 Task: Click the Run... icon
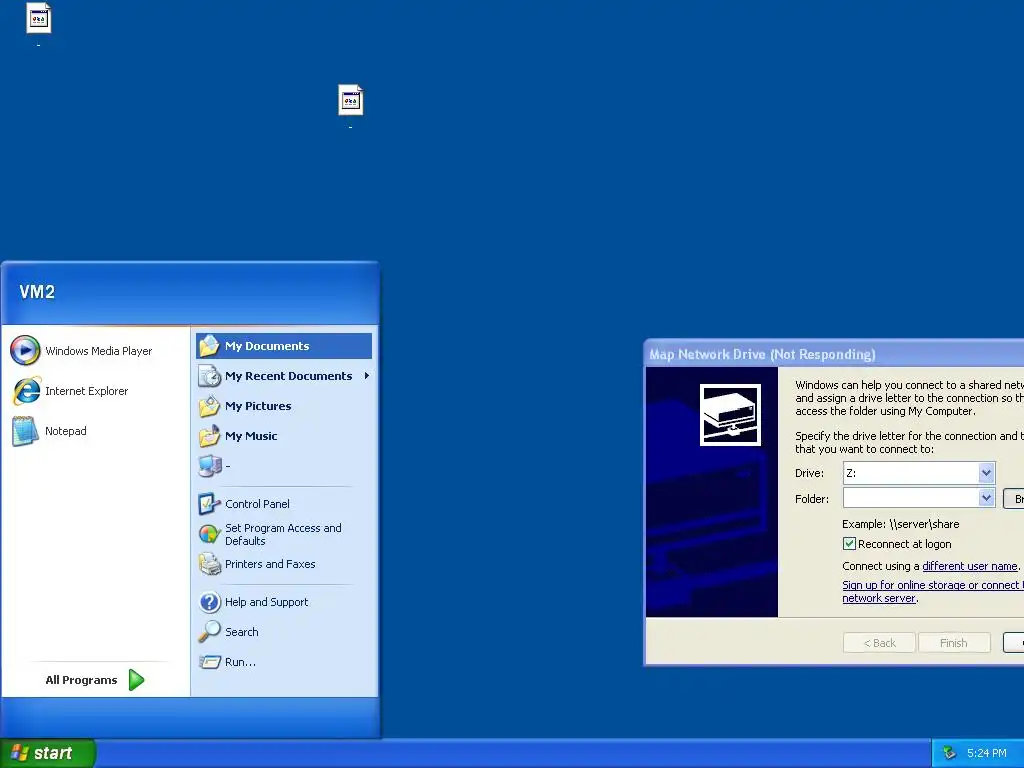210,662
